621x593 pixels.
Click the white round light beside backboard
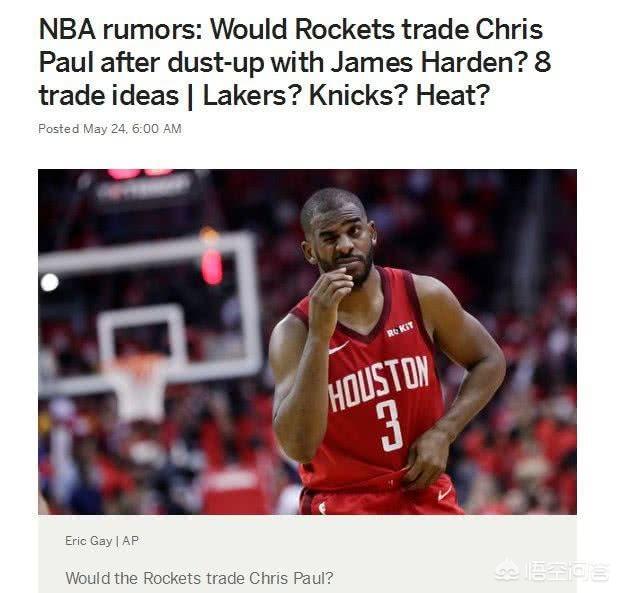[x=50, y=282]
